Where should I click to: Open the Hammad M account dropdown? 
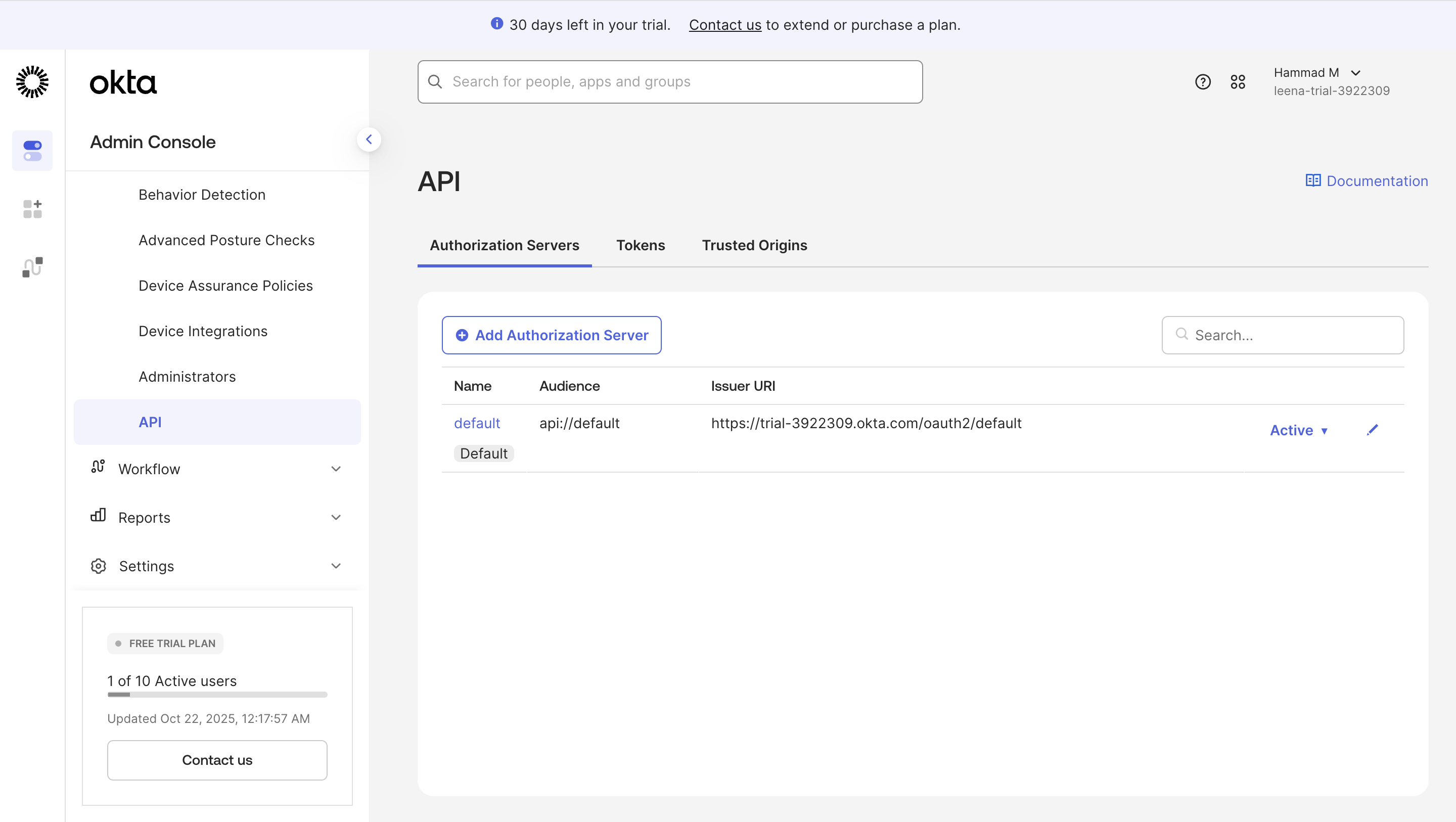pos(1317,73)
